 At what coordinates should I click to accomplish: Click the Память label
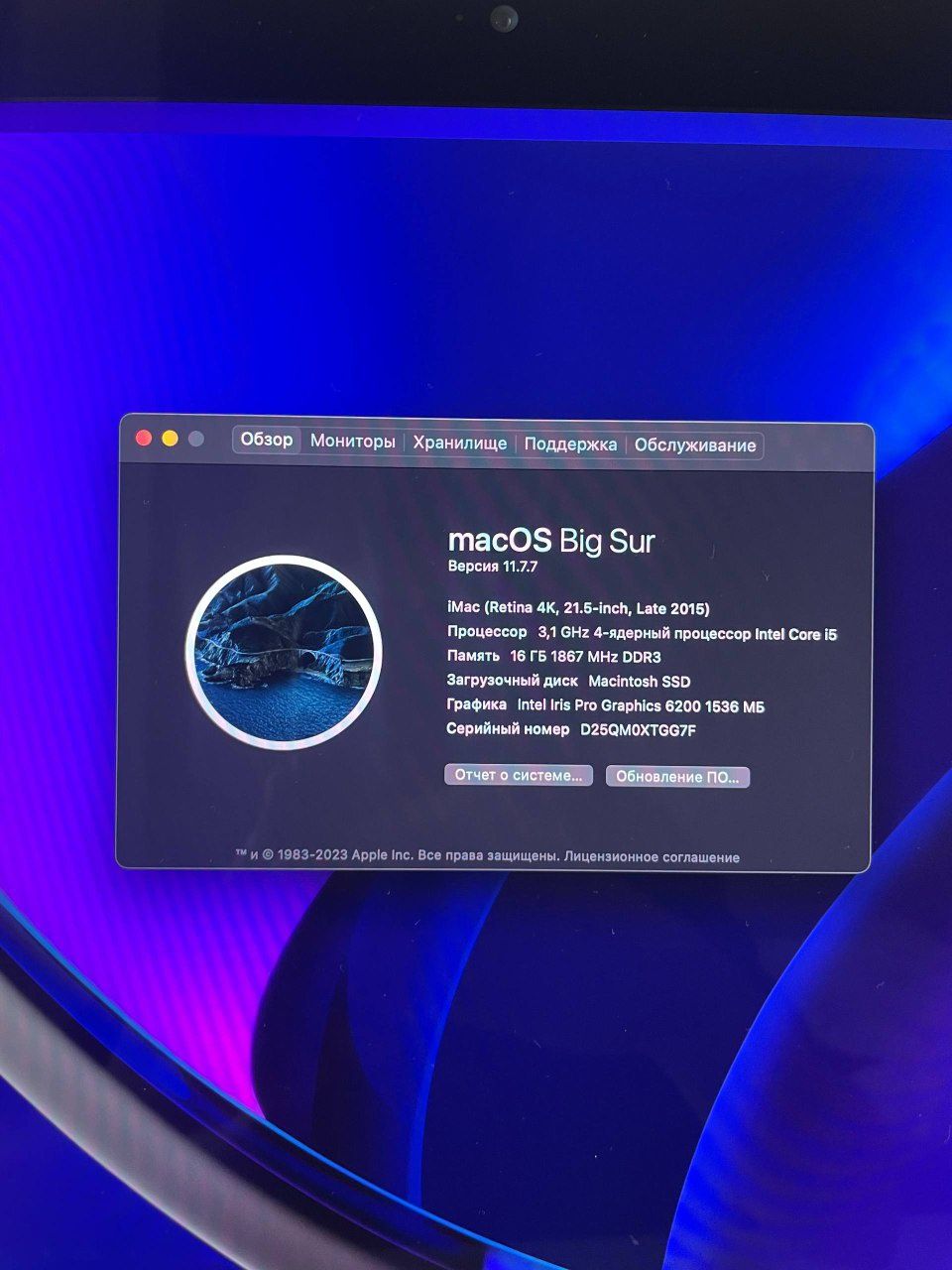coord(473,656)
